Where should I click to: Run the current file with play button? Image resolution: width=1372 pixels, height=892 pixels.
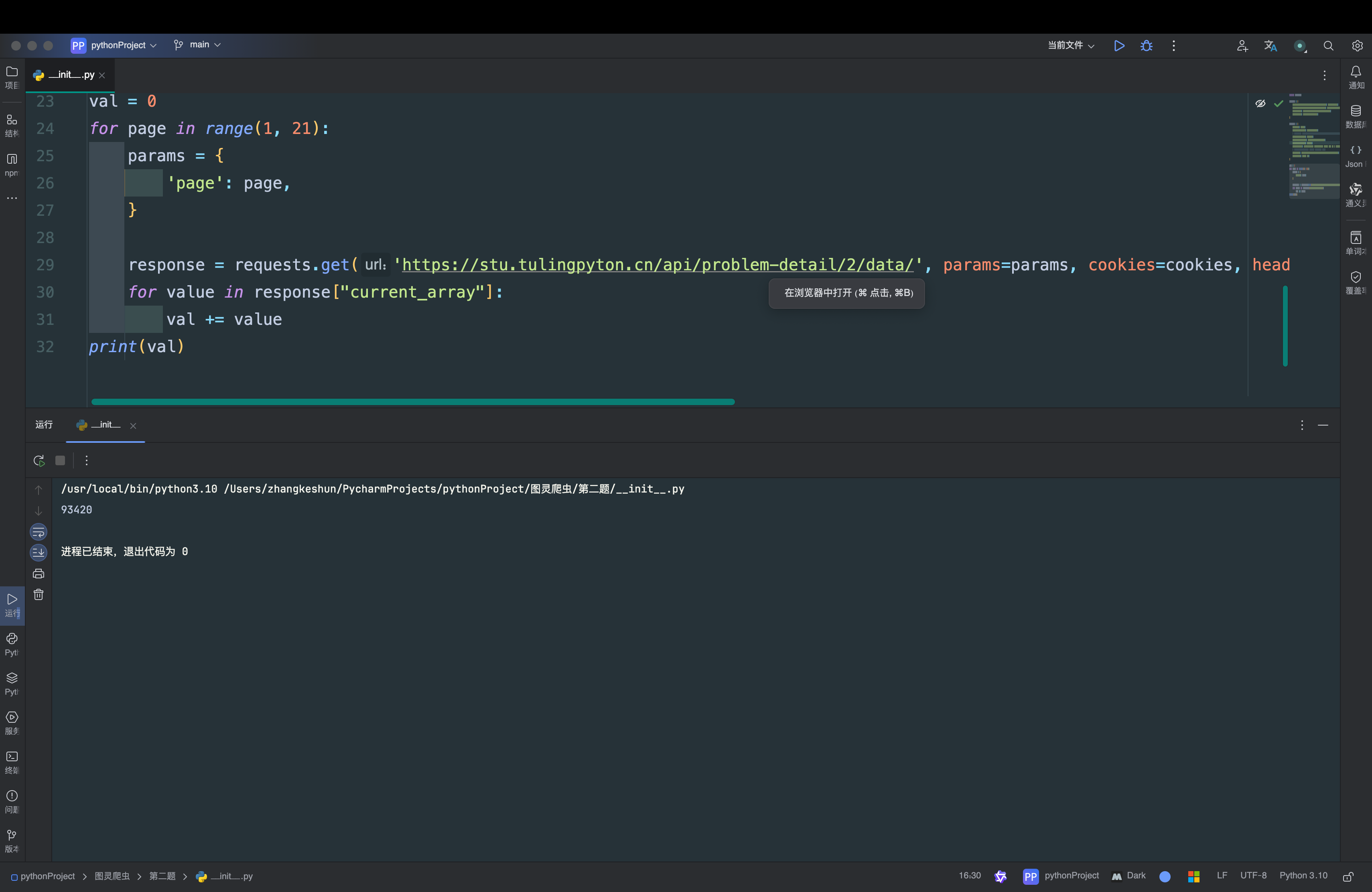coord(1119,45)
